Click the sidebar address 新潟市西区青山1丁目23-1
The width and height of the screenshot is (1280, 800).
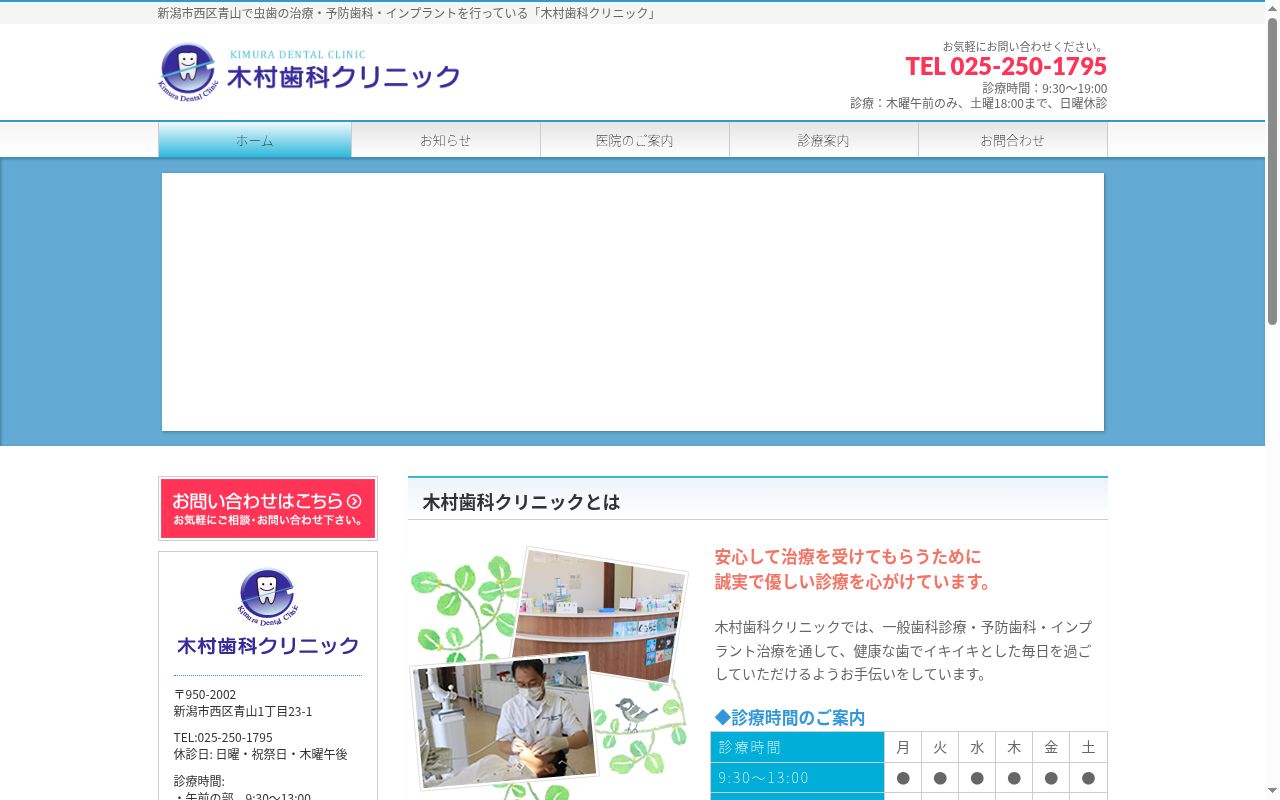(x=243, y=711)
